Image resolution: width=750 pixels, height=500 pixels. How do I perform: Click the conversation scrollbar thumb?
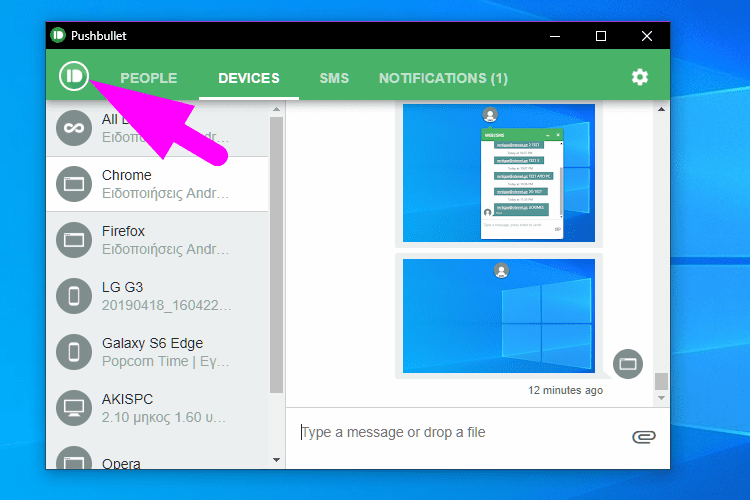[662, 382]
